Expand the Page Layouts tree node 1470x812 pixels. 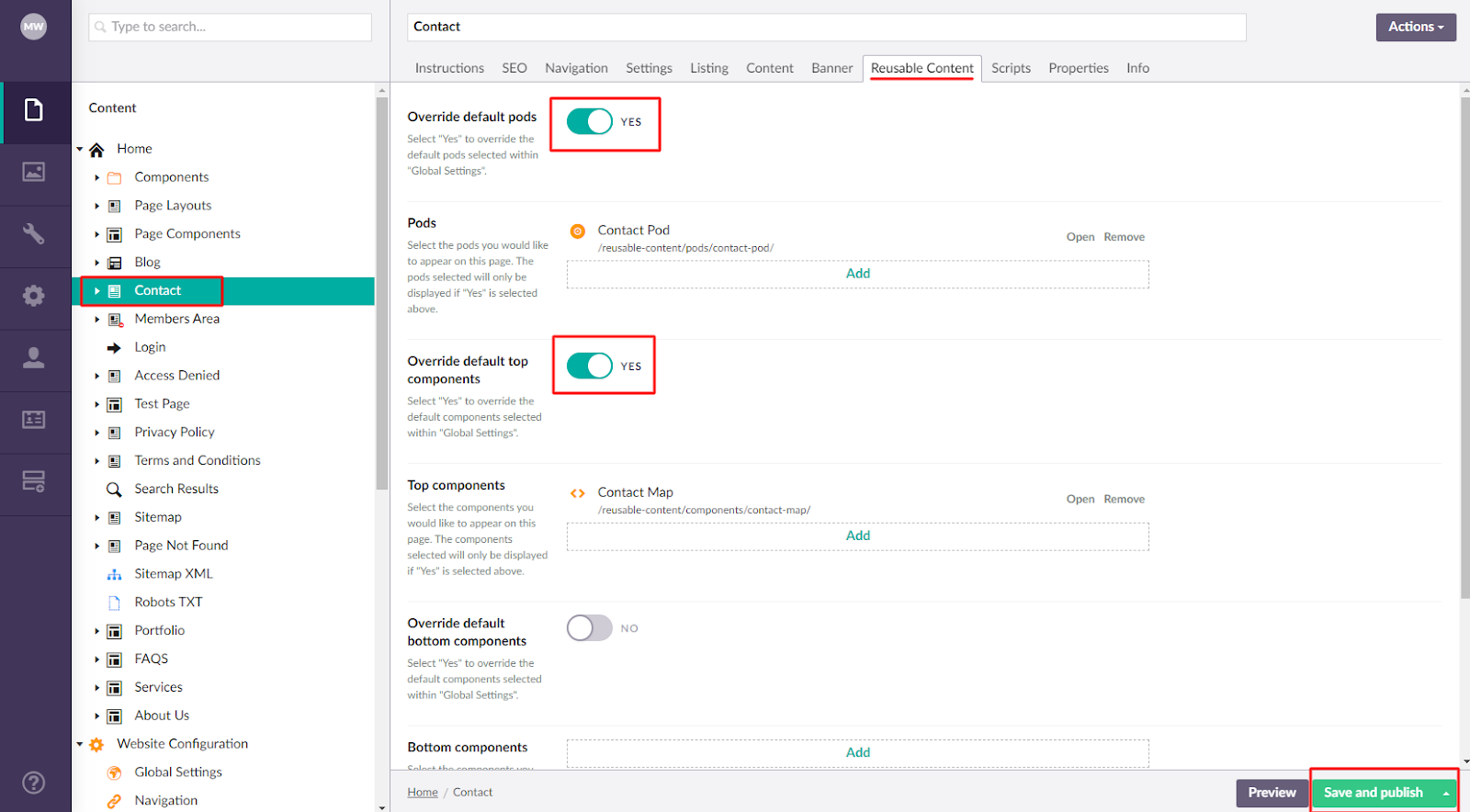pos(96,206)
